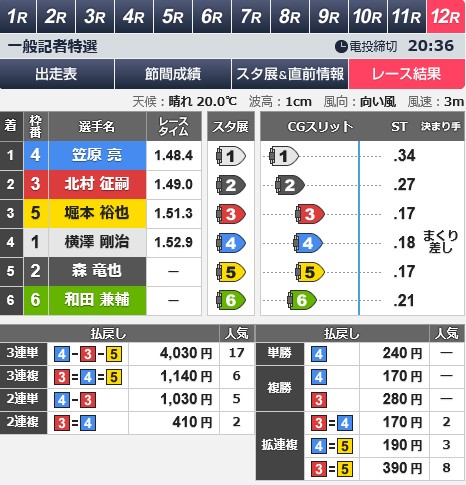Click the clock icon beside 電投締切

tap(341, 46)
